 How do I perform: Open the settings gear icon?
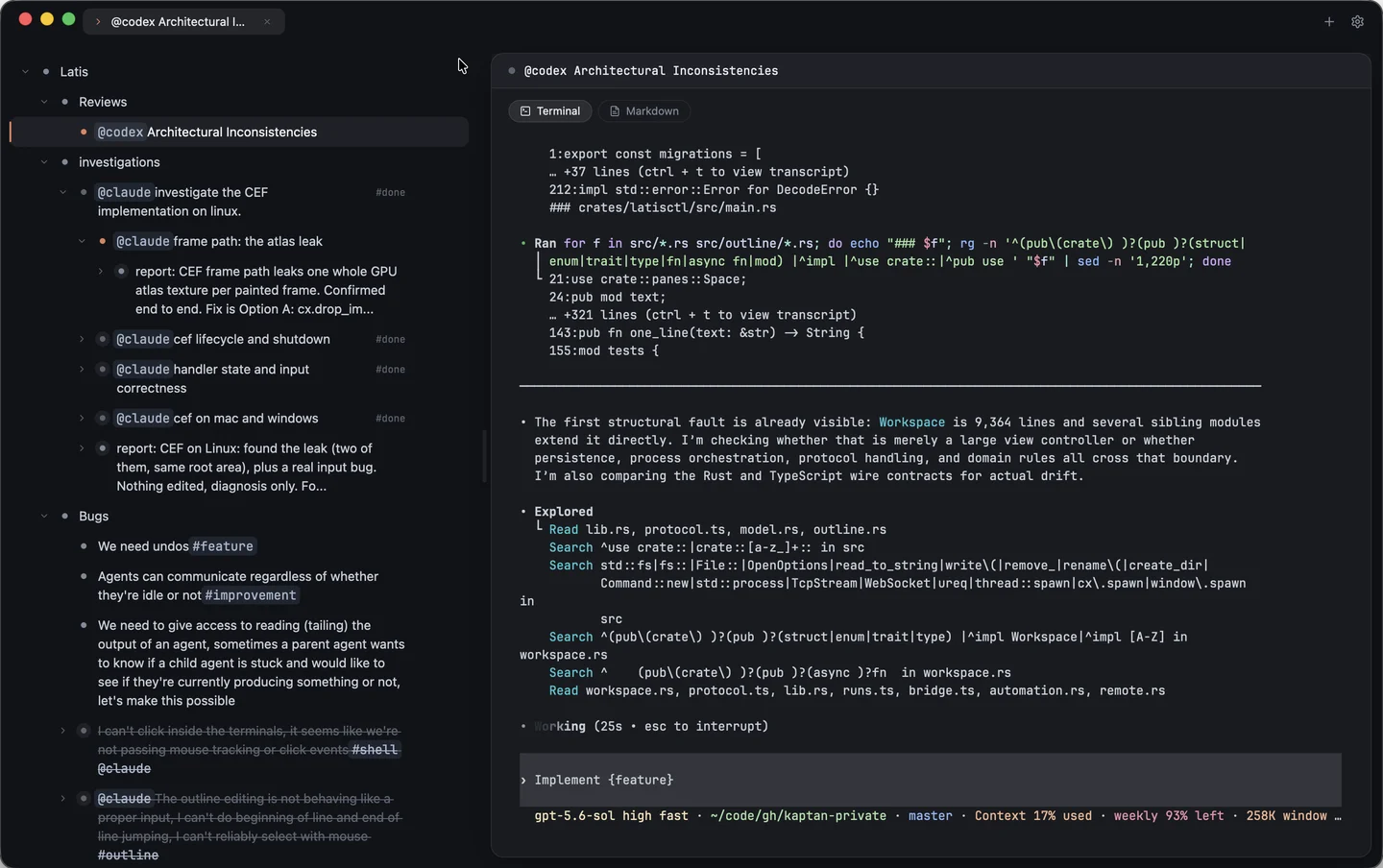click(x=1357, y=21)
